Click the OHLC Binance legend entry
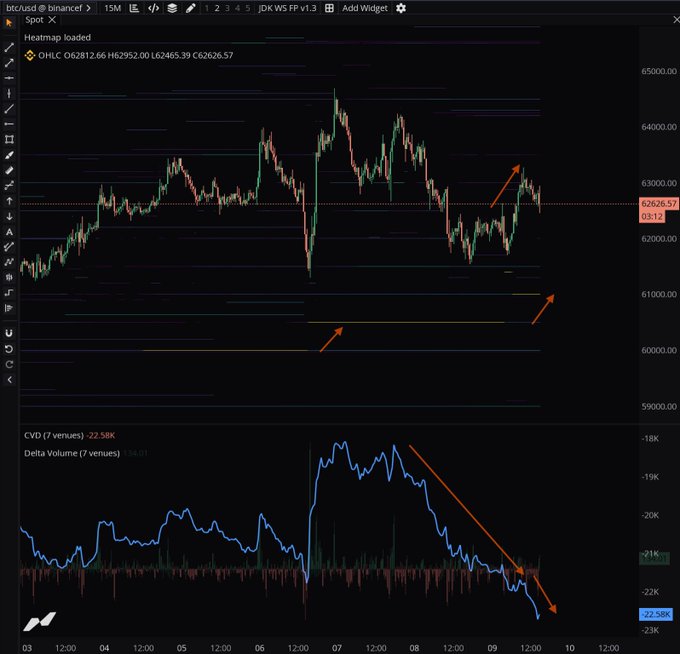The width and height of the screenshot is (680, 654). (129, 56)
